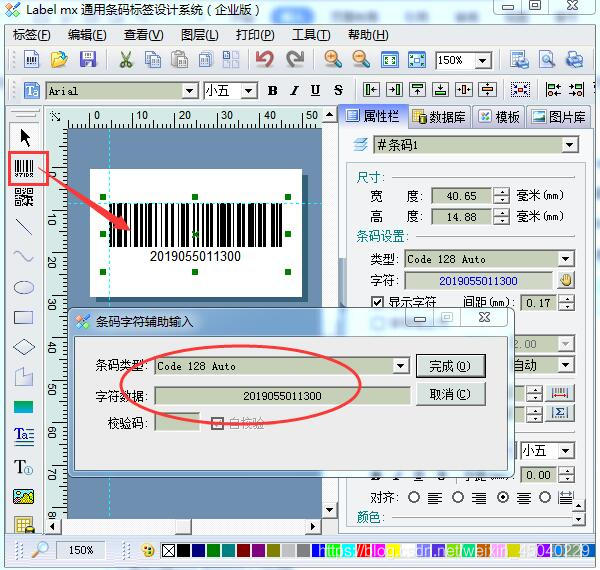Select the multiline text tool

point(24,436)
